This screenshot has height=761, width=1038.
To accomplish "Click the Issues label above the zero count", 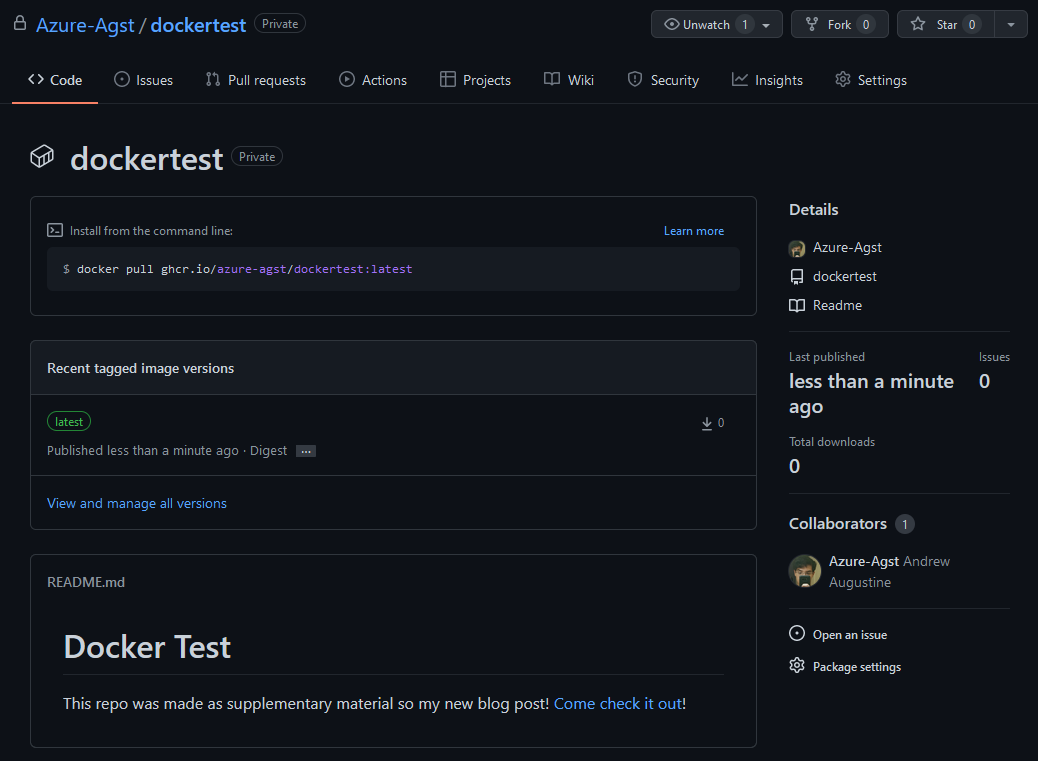I will pos(994,357).
